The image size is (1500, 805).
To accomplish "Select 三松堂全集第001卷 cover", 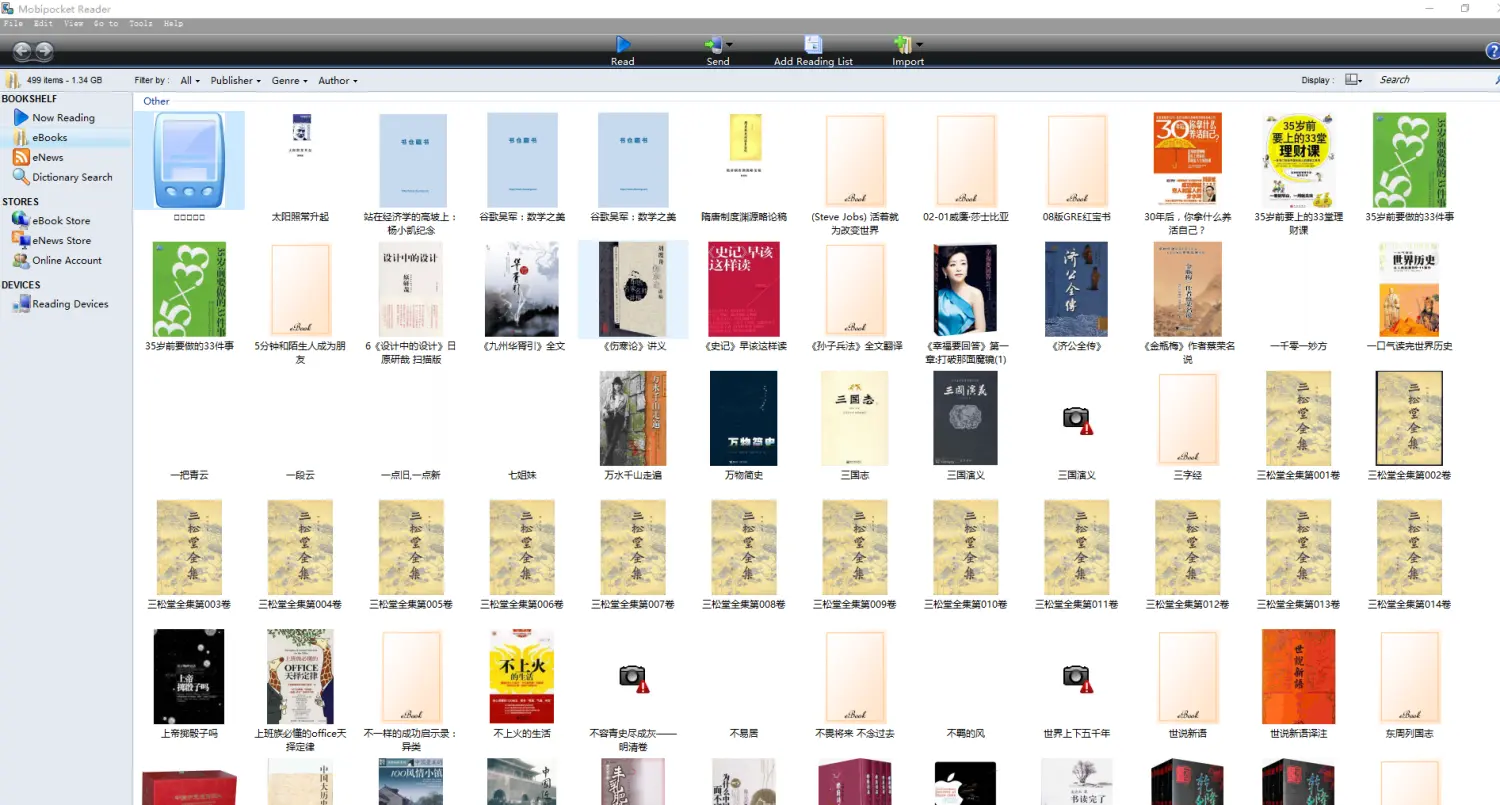I will [x=1298, y=418].
